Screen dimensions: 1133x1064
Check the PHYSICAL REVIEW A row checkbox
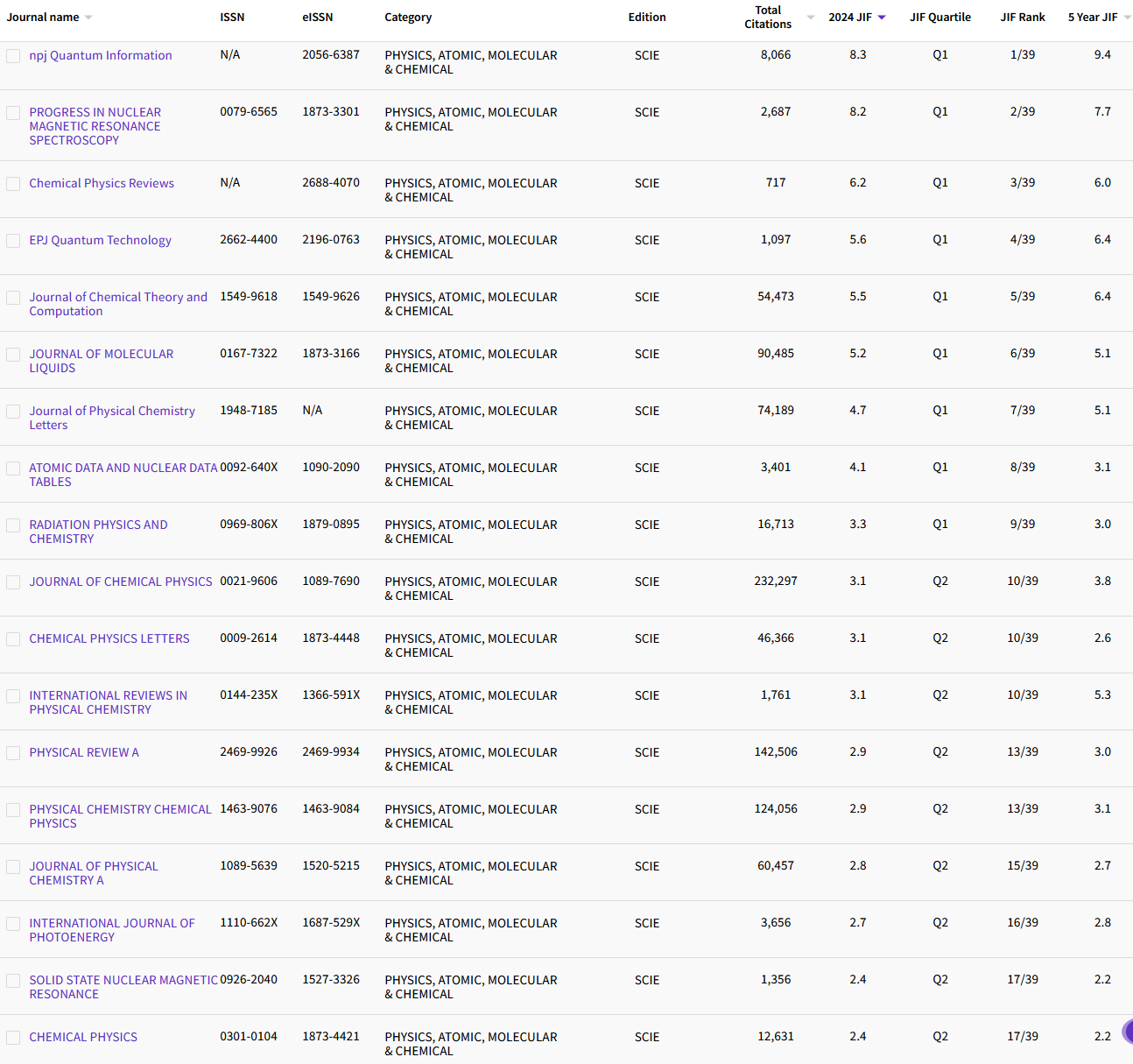(x=13, y=753)
